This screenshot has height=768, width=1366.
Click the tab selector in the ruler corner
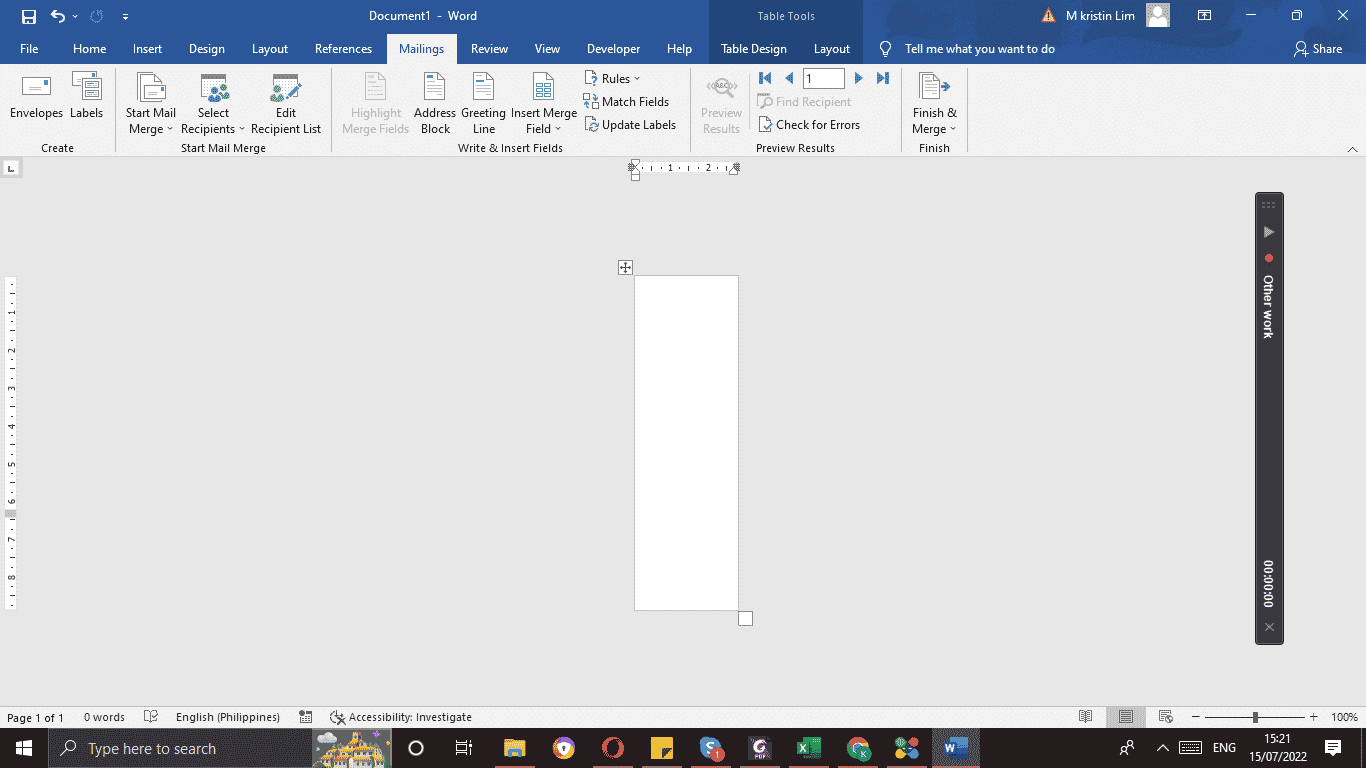pos(11,168)
